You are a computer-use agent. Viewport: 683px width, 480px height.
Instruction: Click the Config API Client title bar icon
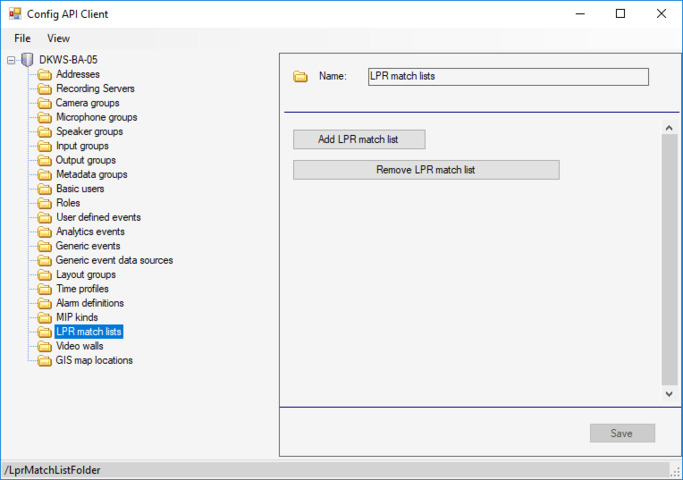pyautogui.click(x=14, y=14)
